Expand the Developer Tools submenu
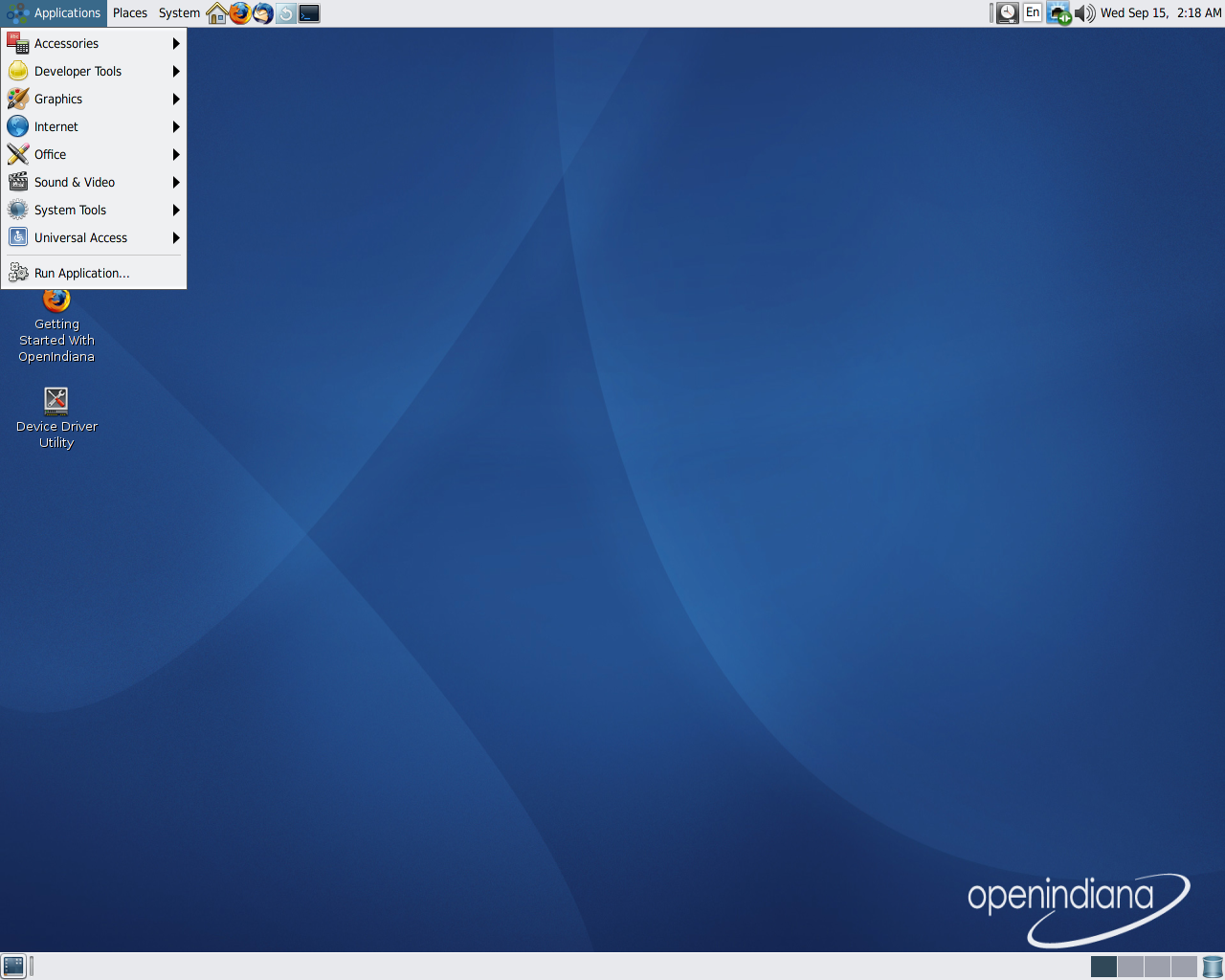 click(94, 72)
